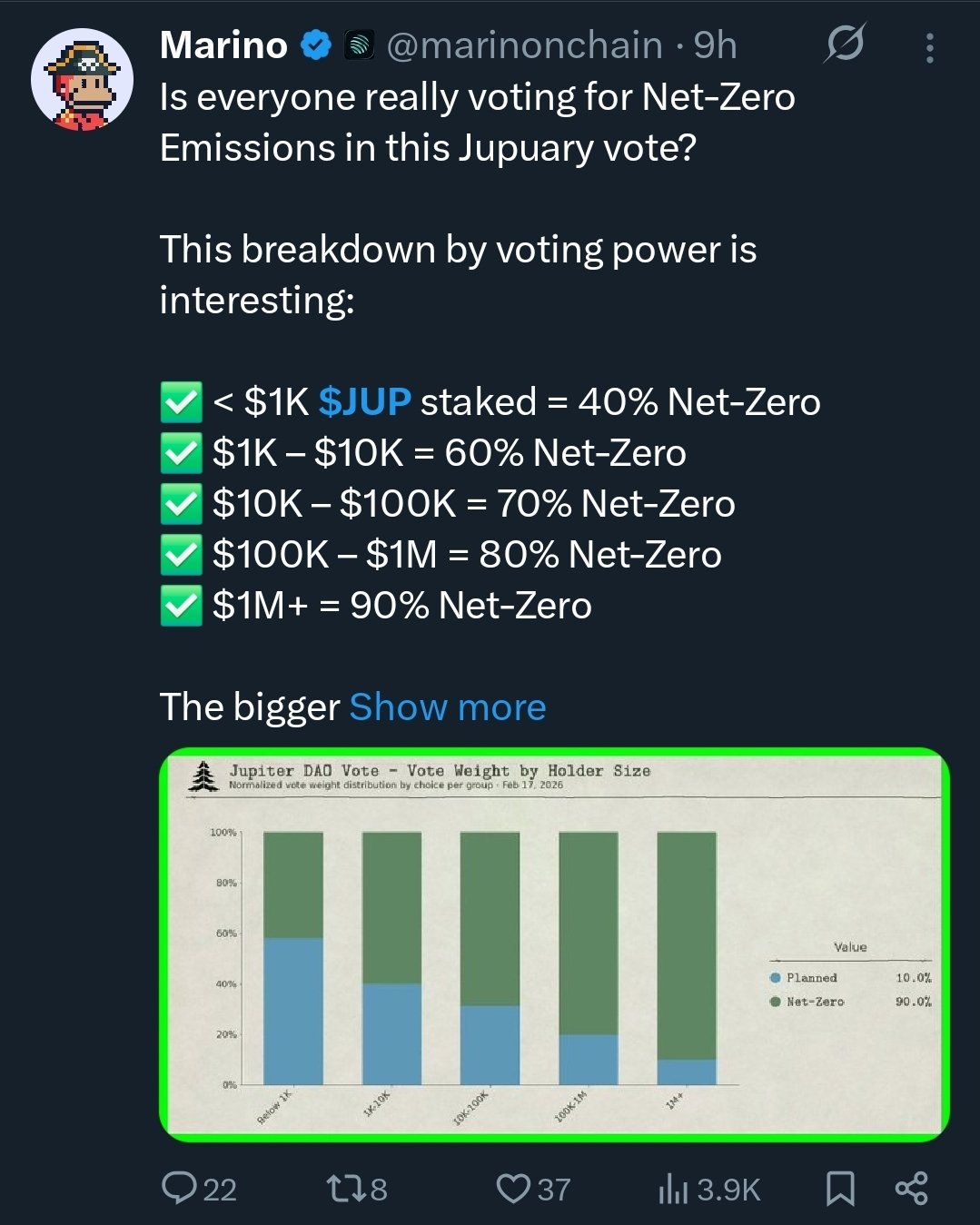Click the Marino display name
Image resolution: width=980 pixels, height=1225 pixels.
tap(223, 45)
